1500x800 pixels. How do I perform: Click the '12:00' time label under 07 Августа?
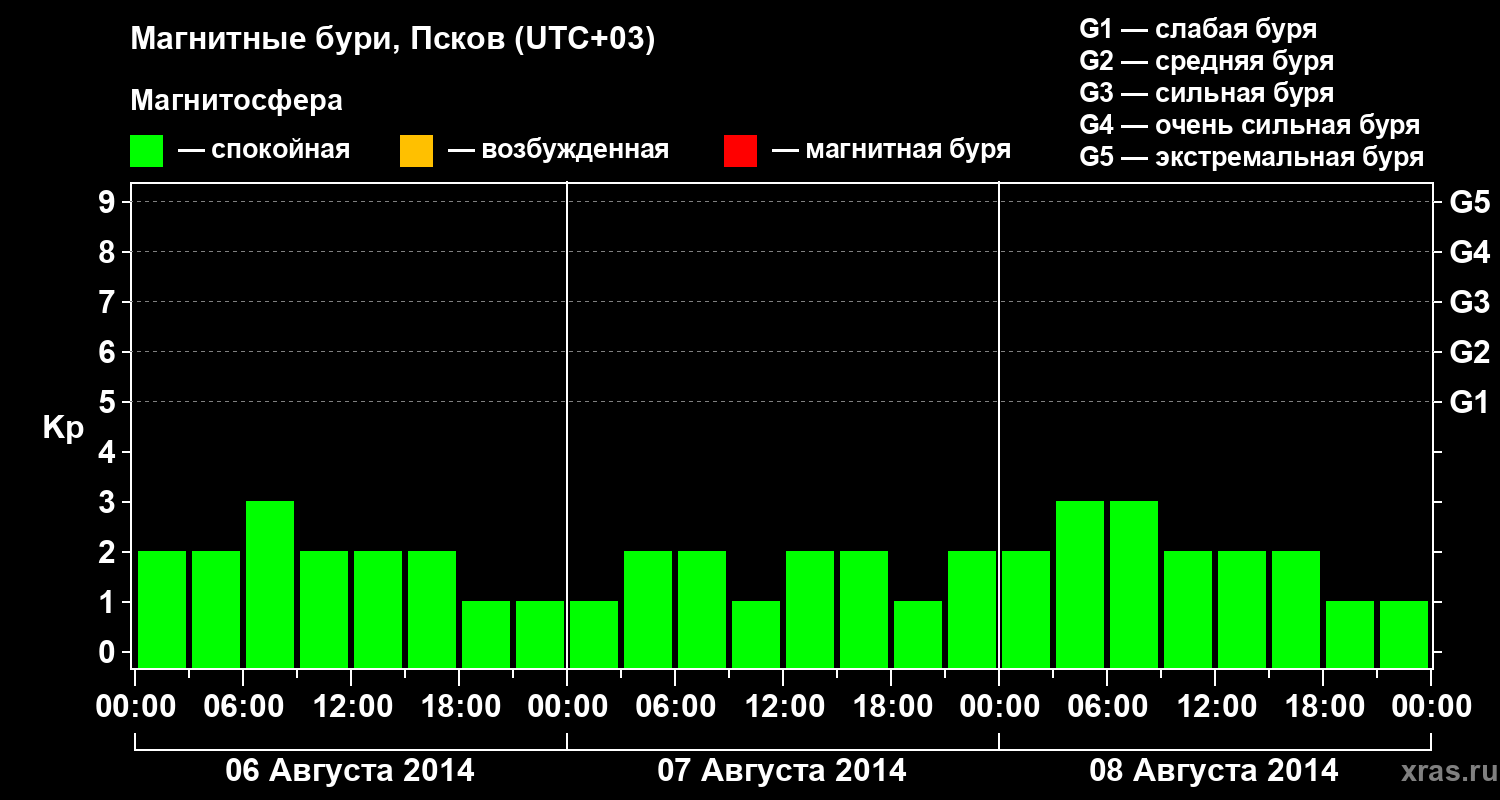[783, 707]
